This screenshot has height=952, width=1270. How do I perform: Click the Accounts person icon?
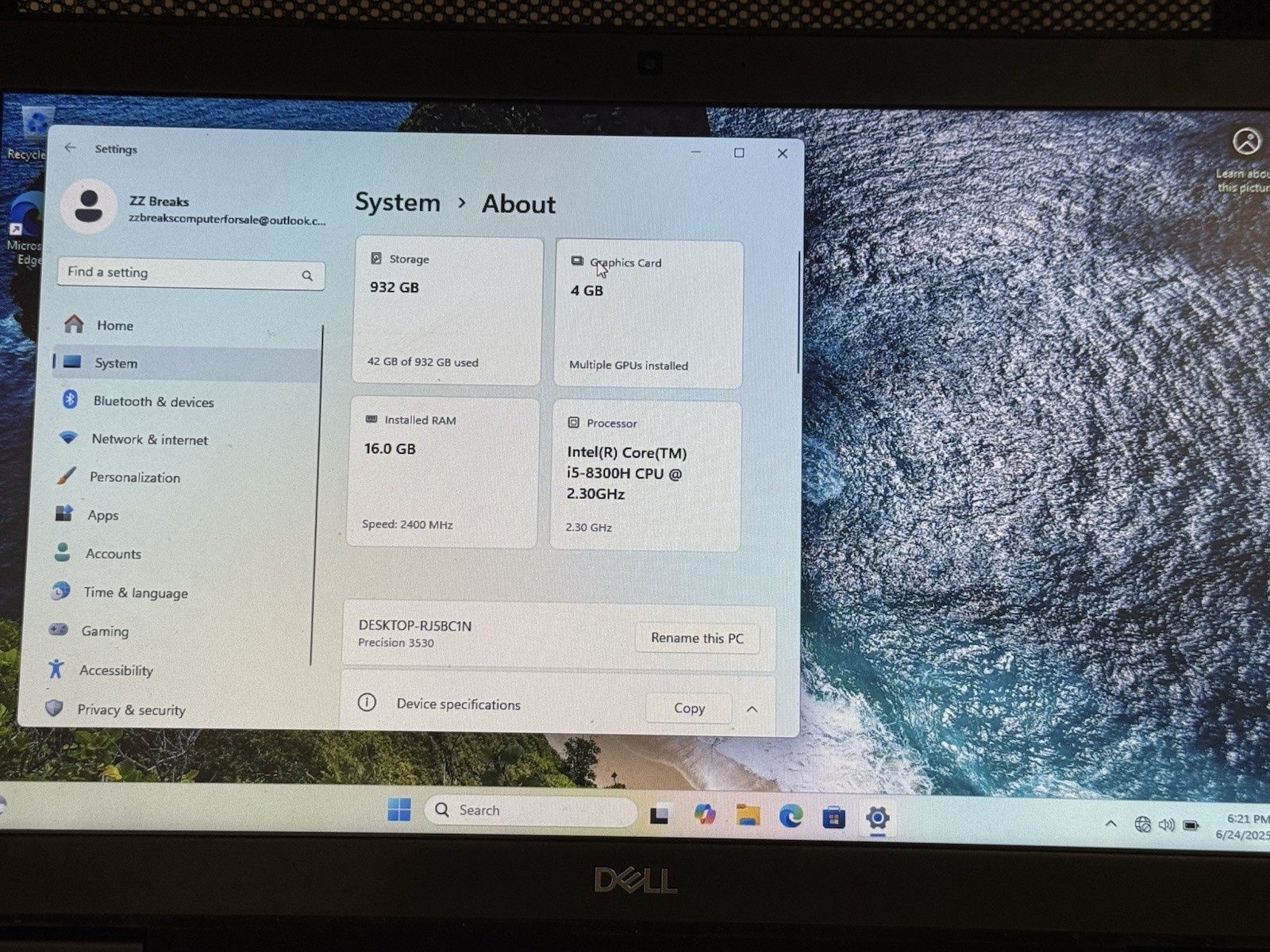(62, 552)
